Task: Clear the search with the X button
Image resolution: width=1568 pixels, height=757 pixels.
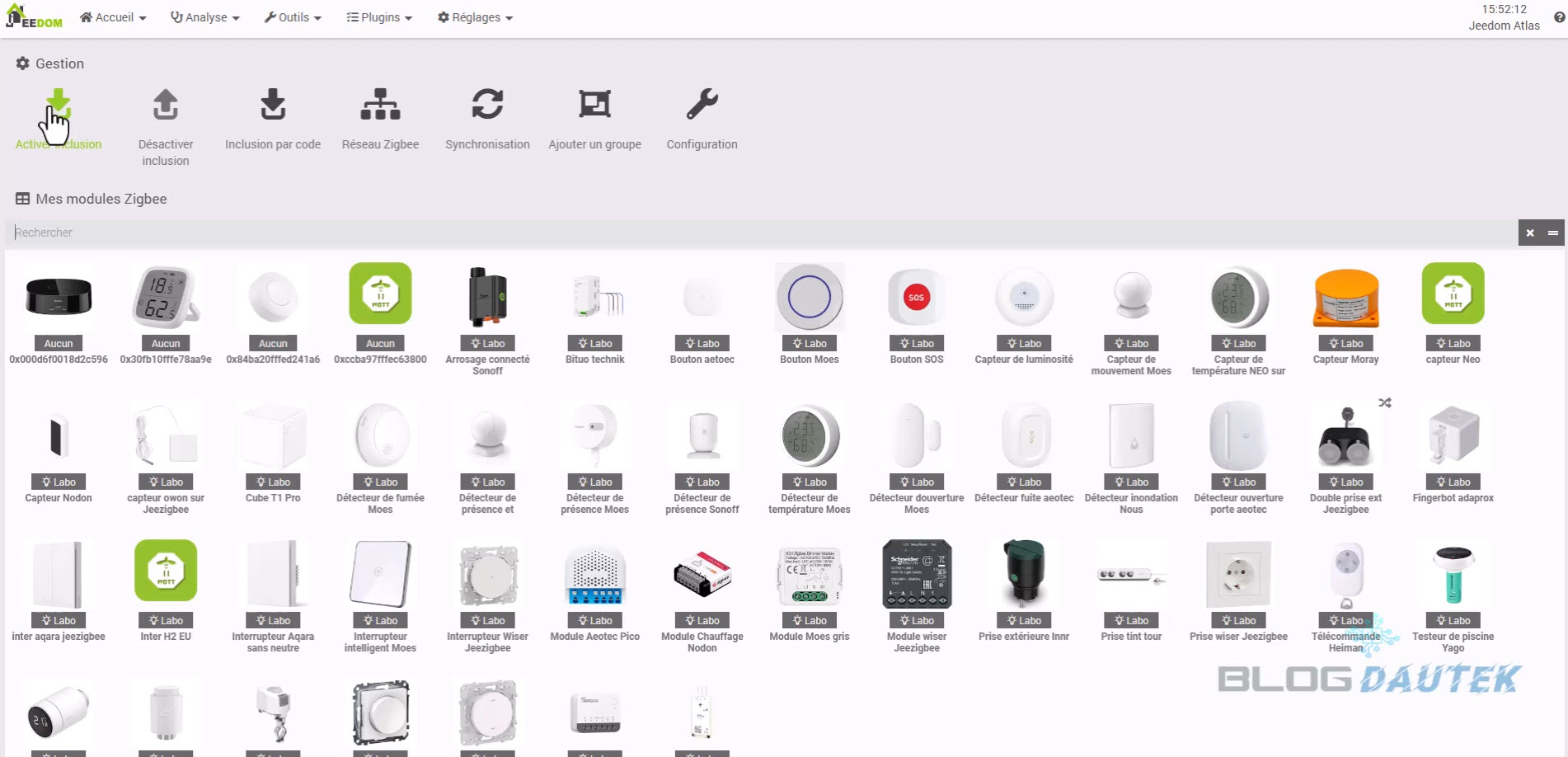Action: coord(1530,233)
